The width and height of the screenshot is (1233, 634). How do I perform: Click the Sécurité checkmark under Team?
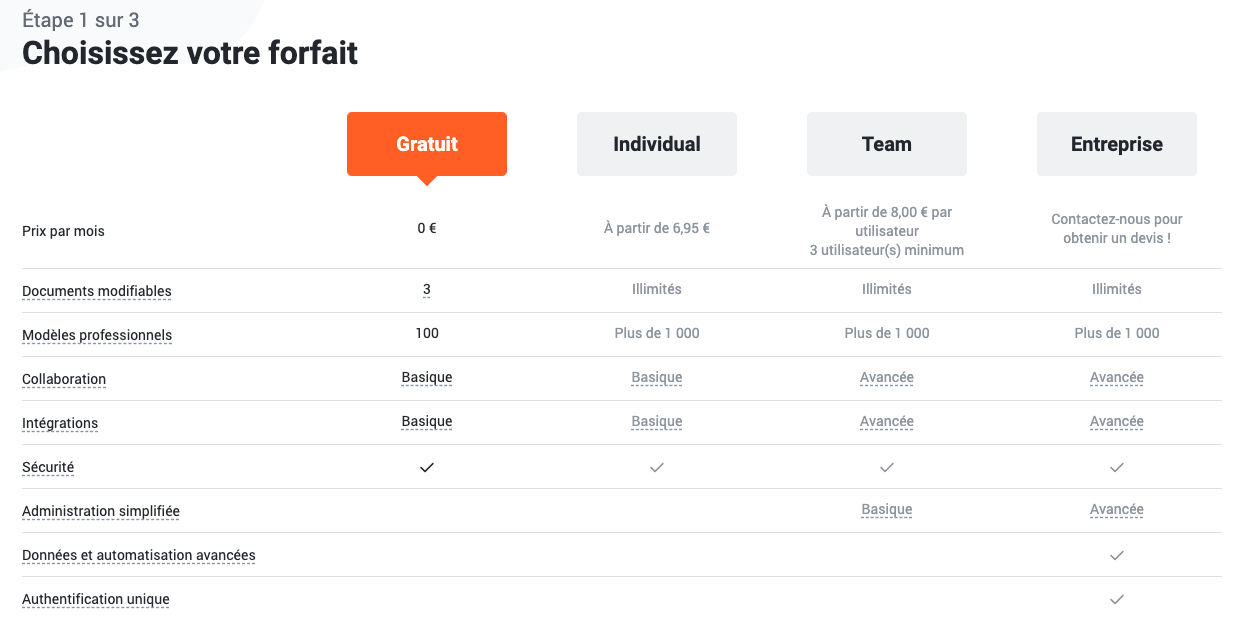click(887, 467)
